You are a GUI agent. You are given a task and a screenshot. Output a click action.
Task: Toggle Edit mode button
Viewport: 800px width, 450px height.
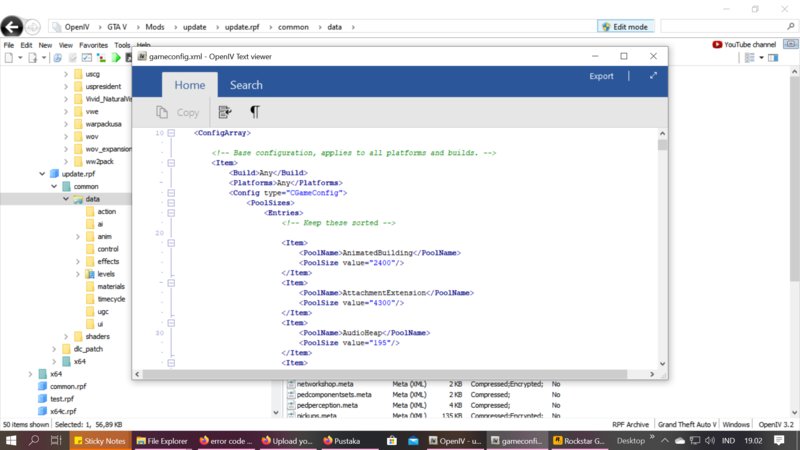(x=625, y=25)
